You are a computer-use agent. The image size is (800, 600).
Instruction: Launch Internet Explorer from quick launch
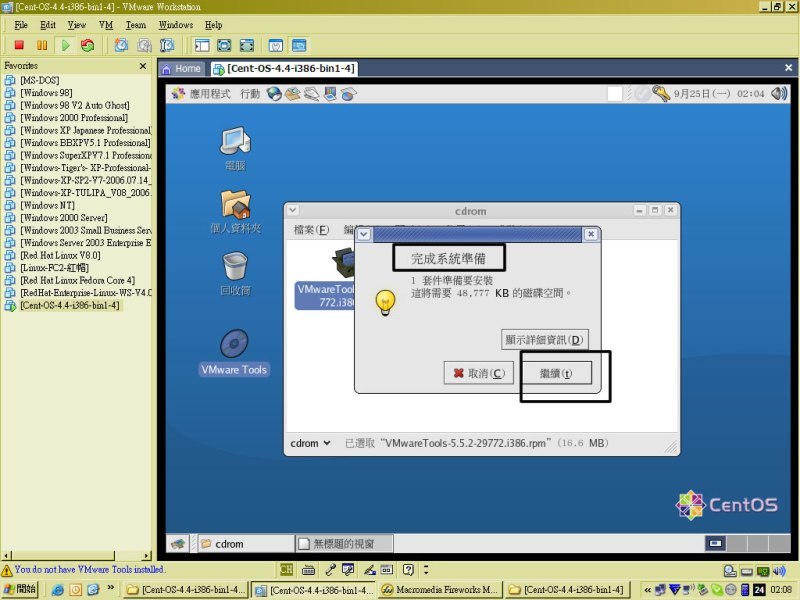click(x=58, y=590)
